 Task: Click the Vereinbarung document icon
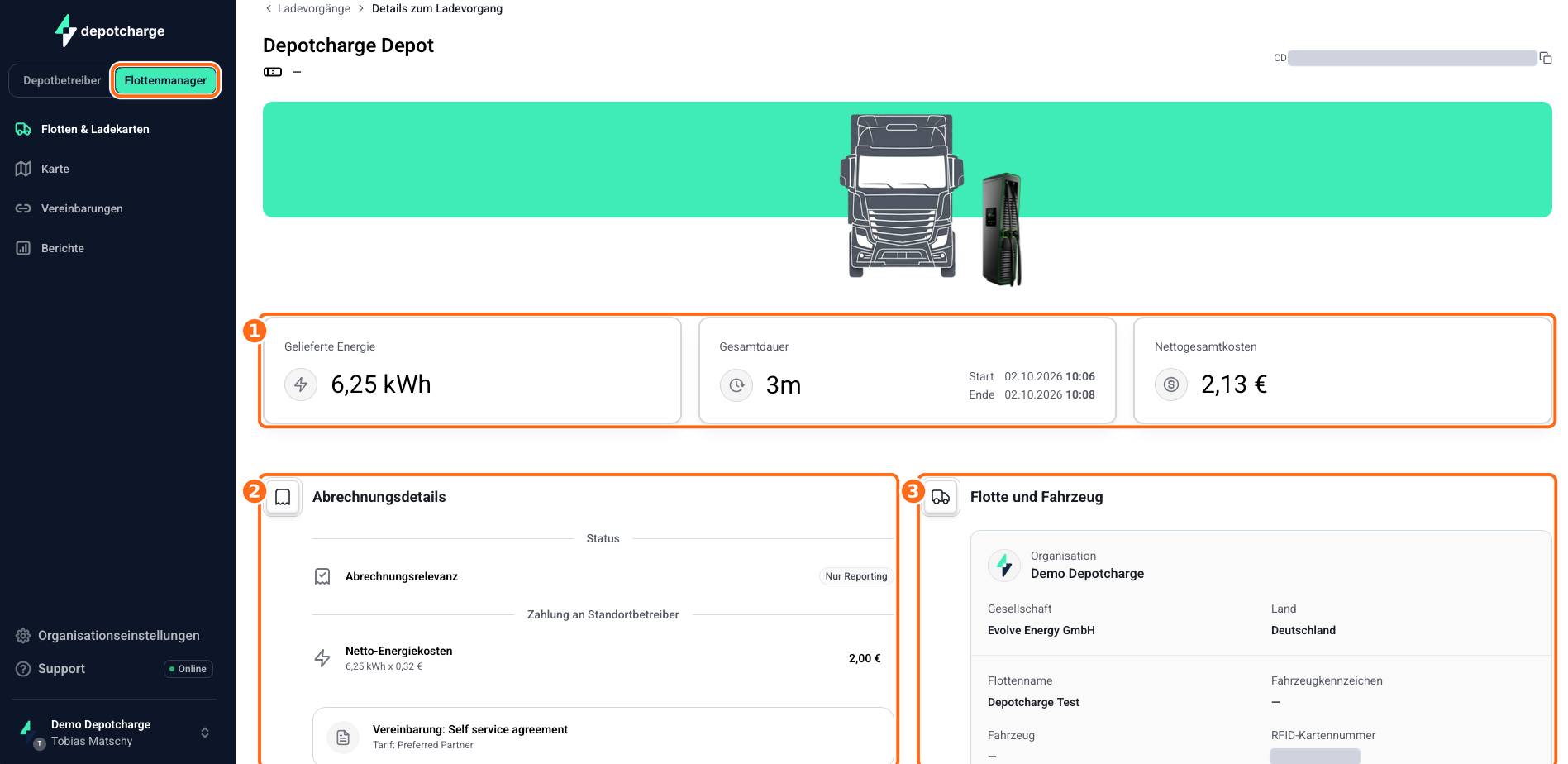343,737
